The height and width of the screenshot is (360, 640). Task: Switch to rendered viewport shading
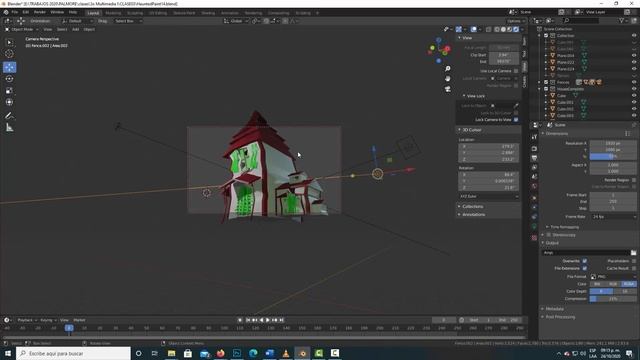pyautogui.click(x=516, y=29)
